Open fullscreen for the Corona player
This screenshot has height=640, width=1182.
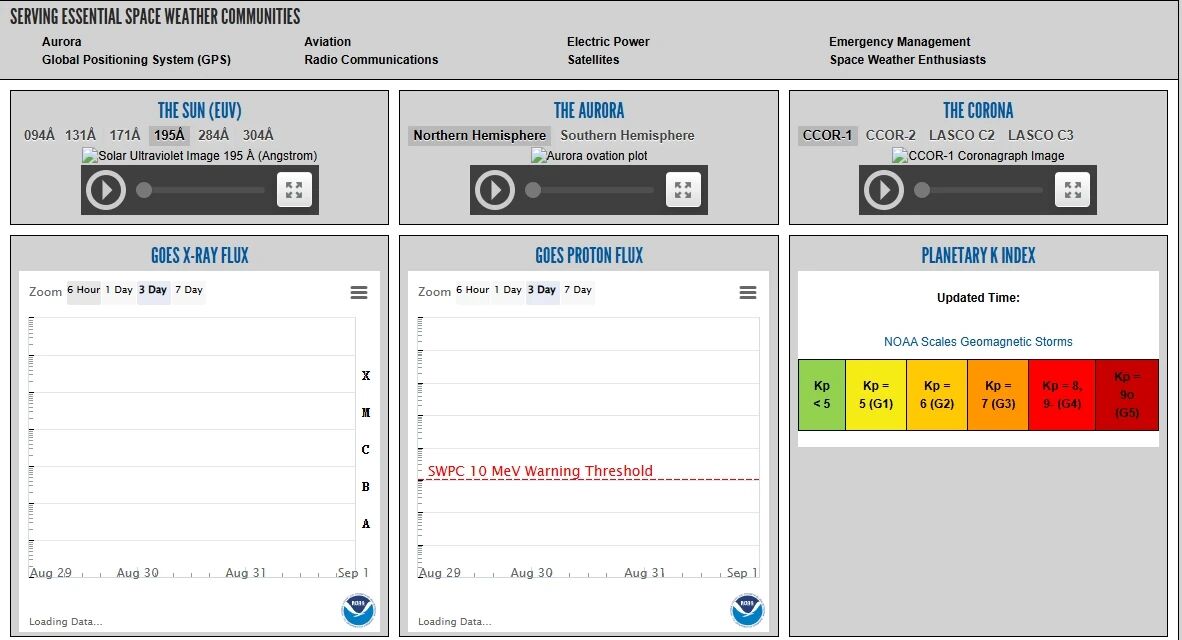(x=1072, y=190)
